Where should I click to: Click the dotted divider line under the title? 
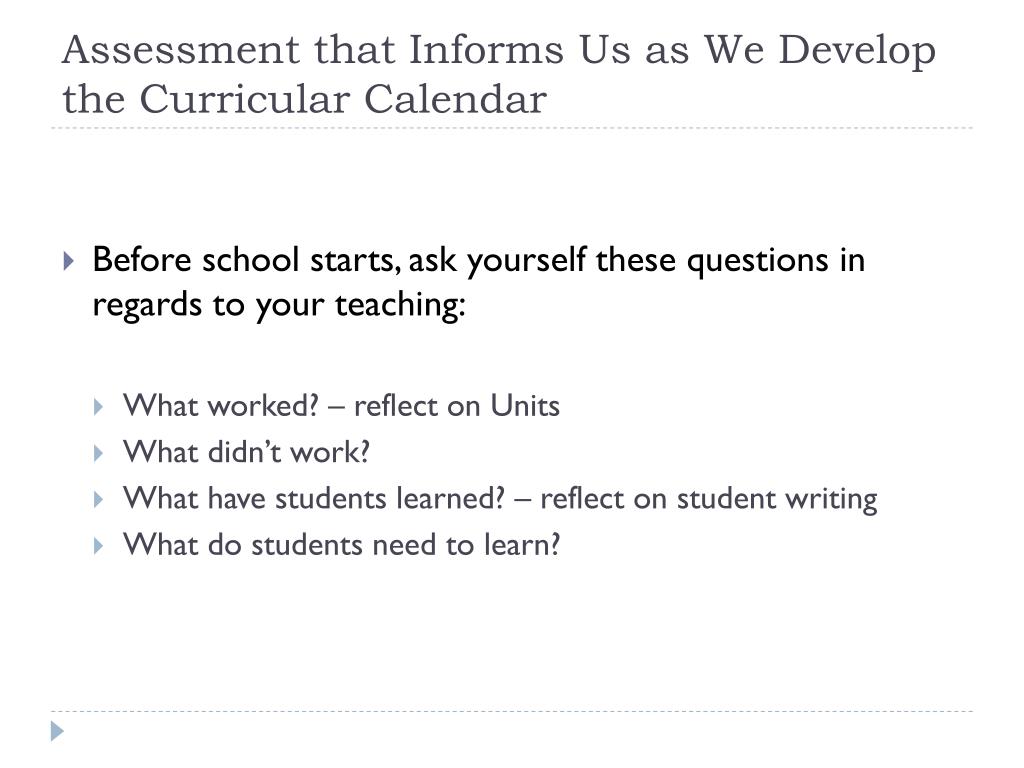pyautogui.click(x=512, y=128)
